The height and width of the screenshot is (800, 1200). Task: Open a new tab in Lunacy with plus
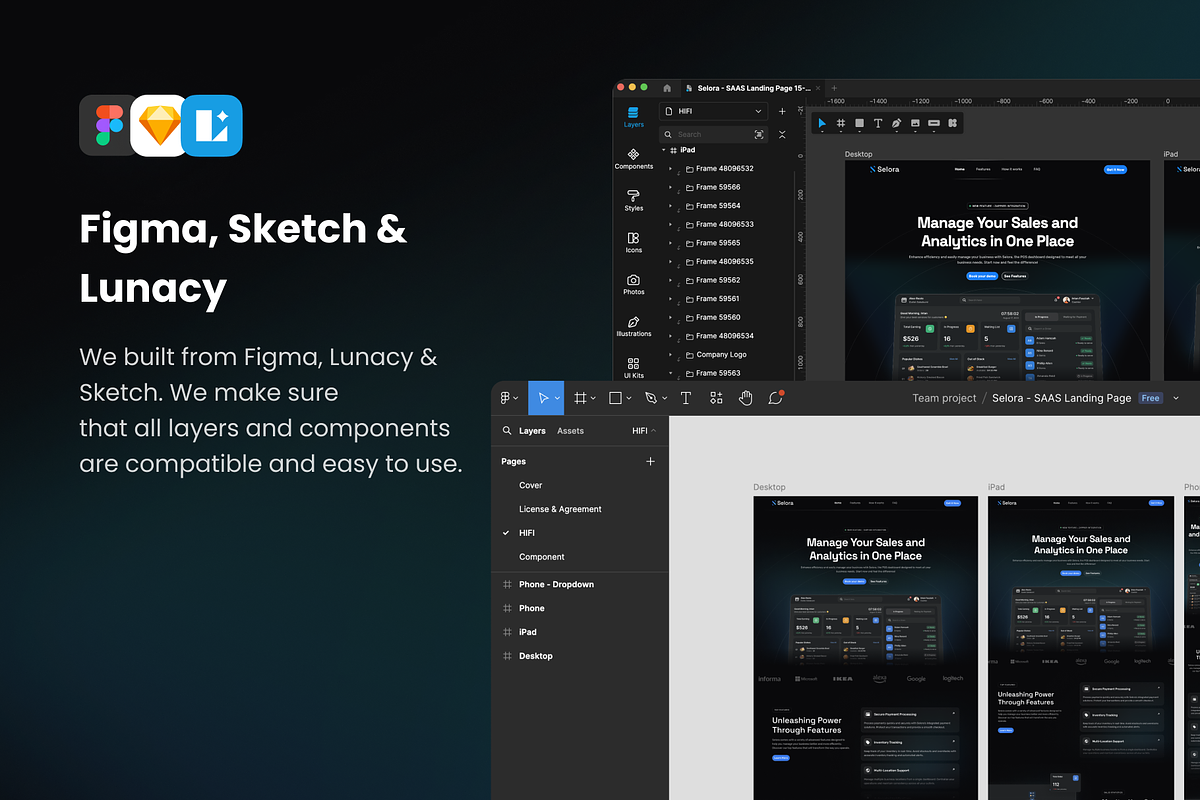[833, 88]
